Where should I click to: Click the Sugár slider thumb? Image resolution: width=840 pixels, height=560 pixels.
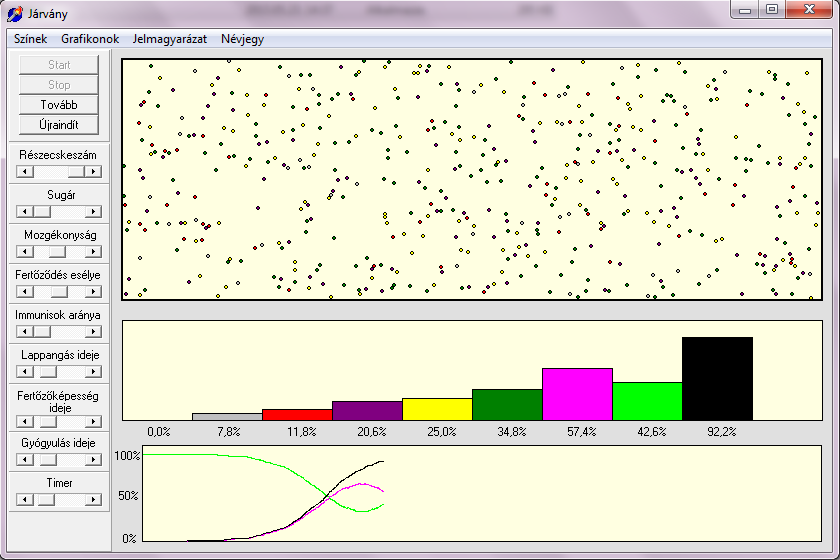tap(42, 212)
